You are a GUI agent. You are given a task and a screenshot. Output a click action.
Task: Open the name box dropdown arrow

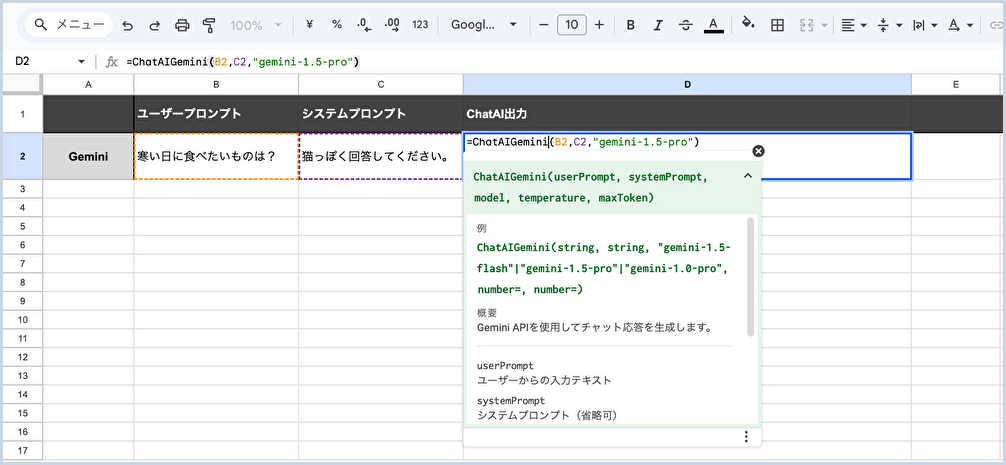point(81,62)
